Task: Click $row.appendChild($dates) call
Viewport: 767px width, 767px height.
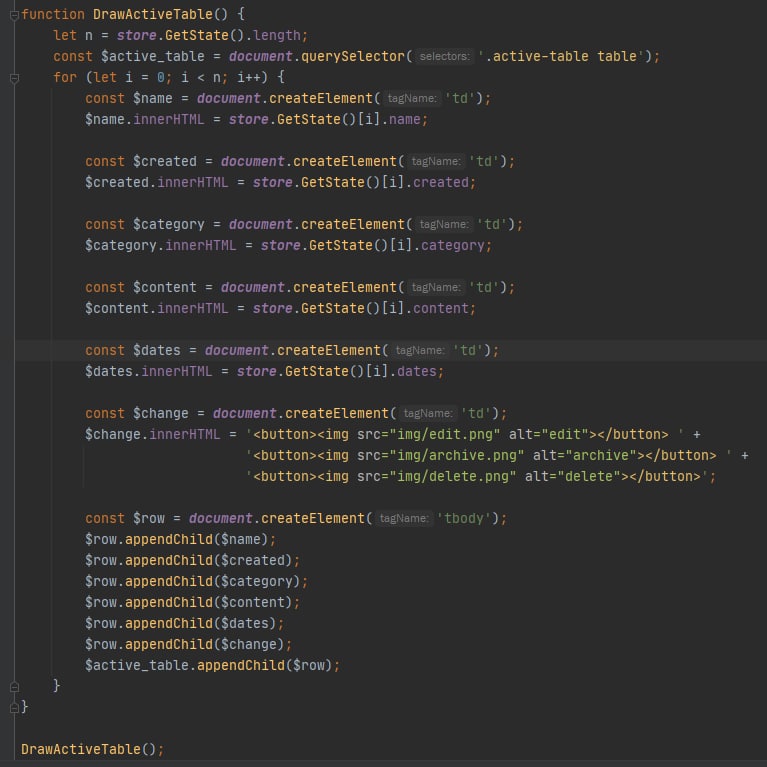Action: 181,624
